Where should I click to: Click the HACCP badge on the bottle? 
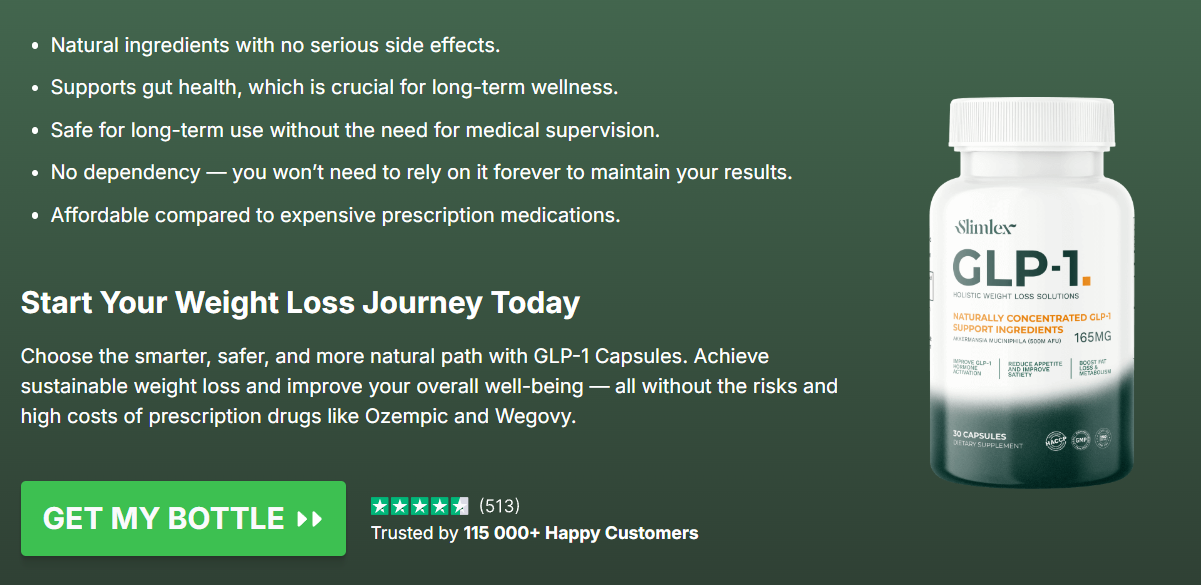pyautogui.click(x=1057, y=439)
